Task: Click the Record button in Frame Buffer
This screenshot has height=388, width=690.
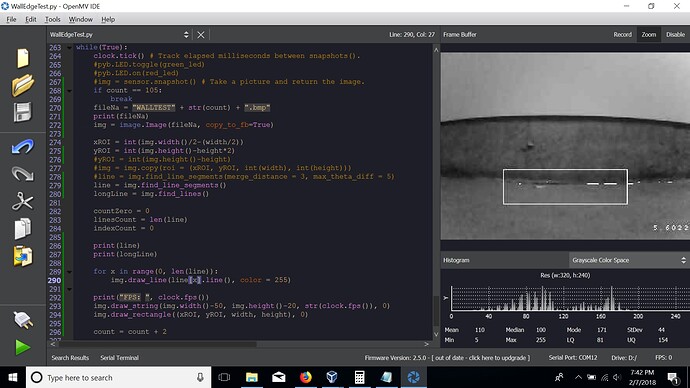Action: click(623, 35)
